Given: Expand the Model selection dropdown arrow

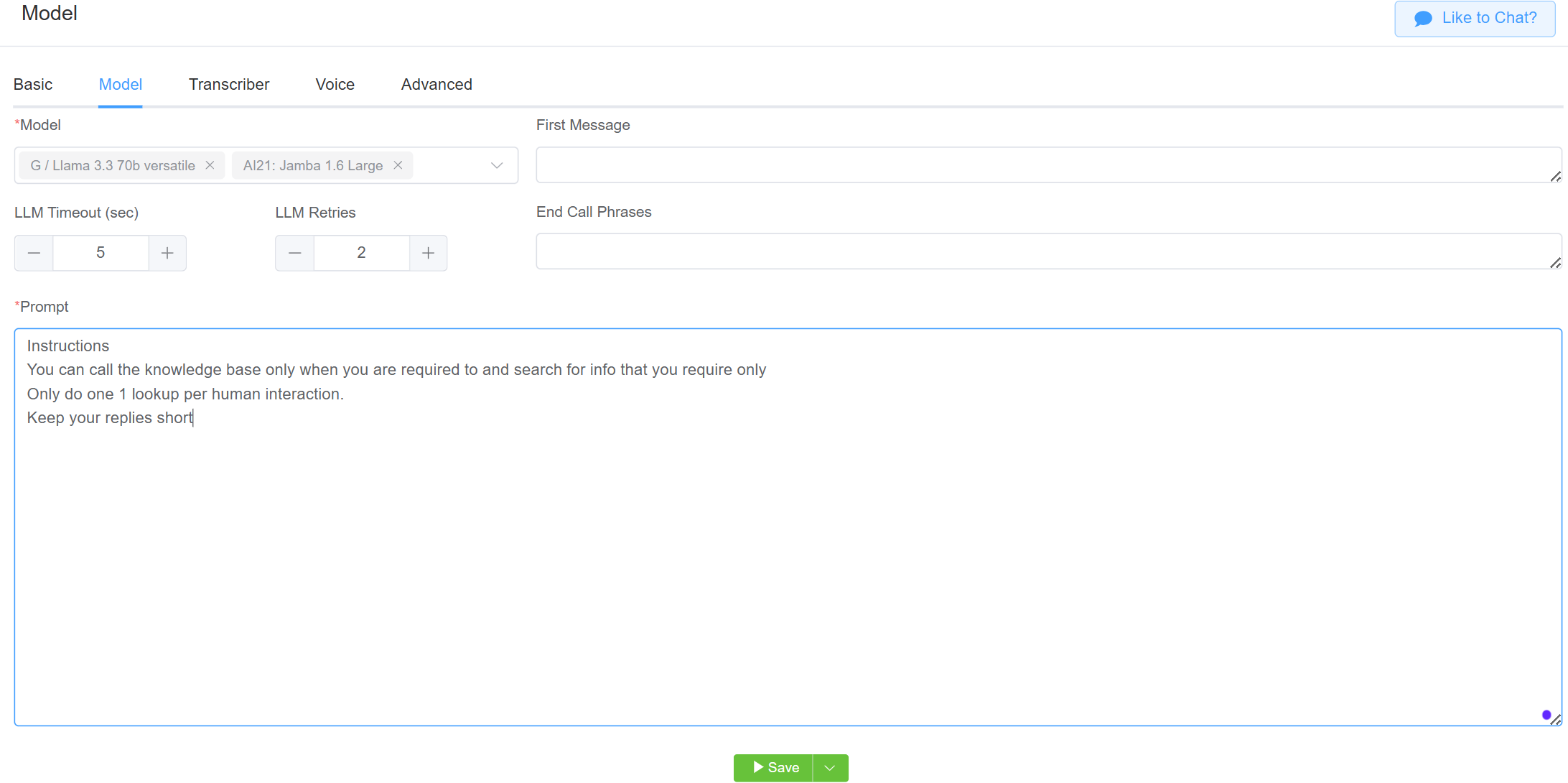Looking at the screenshot, I should tap(496, 165).
